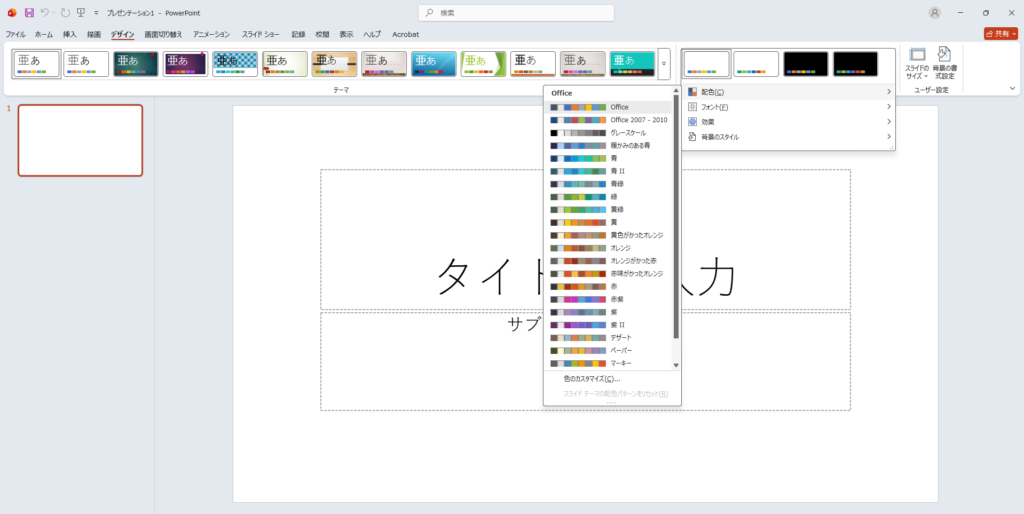Collapse the ribbon using the chevron

1011,88
